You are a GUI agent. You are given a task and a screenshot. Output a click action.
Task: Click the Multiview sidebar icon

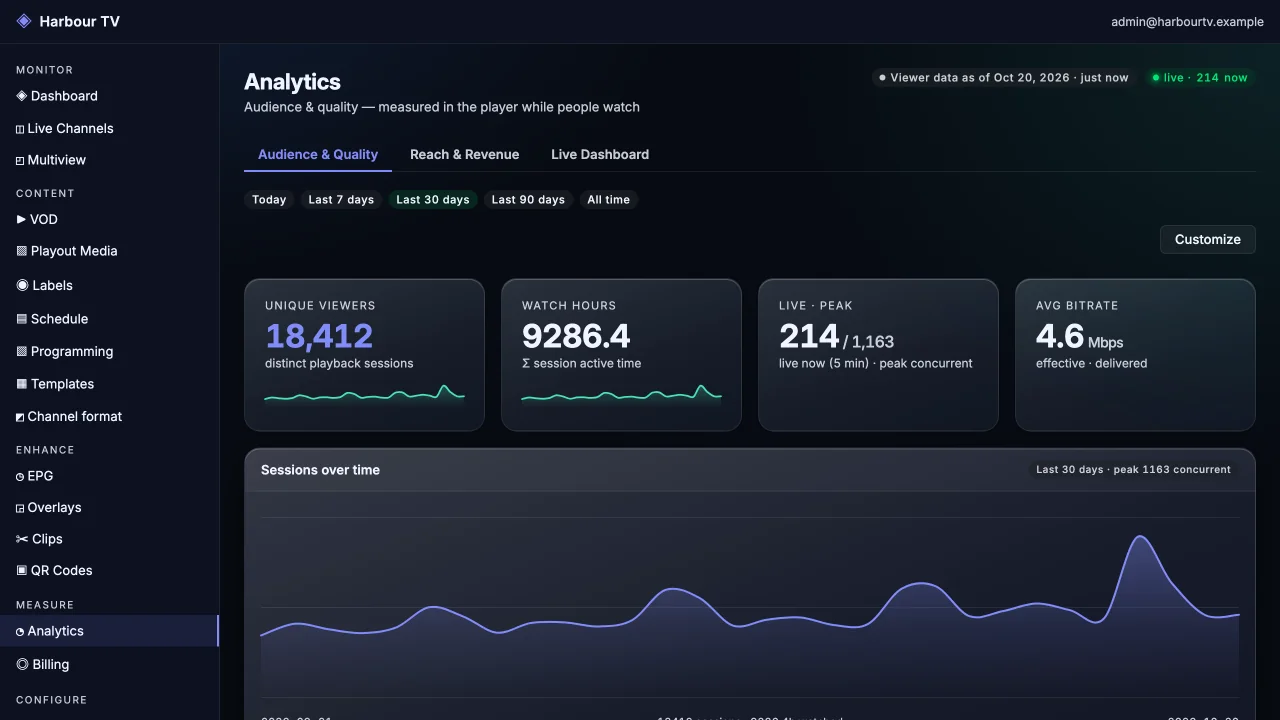coord(20,160)
